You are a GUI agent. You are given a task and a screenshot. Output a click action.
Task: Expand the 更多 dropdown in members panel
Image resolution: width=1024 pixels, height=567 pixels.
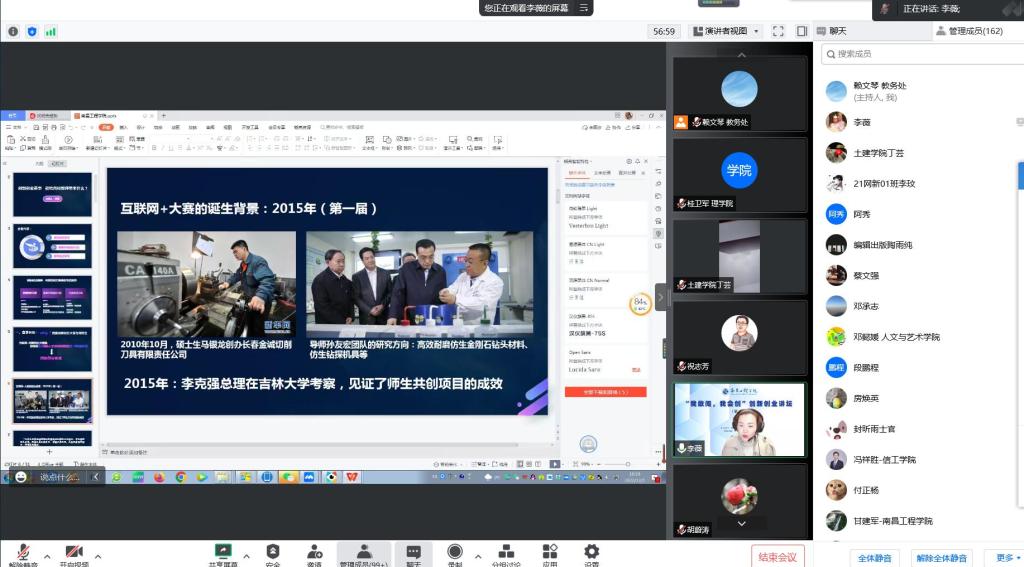point(1004,557)
